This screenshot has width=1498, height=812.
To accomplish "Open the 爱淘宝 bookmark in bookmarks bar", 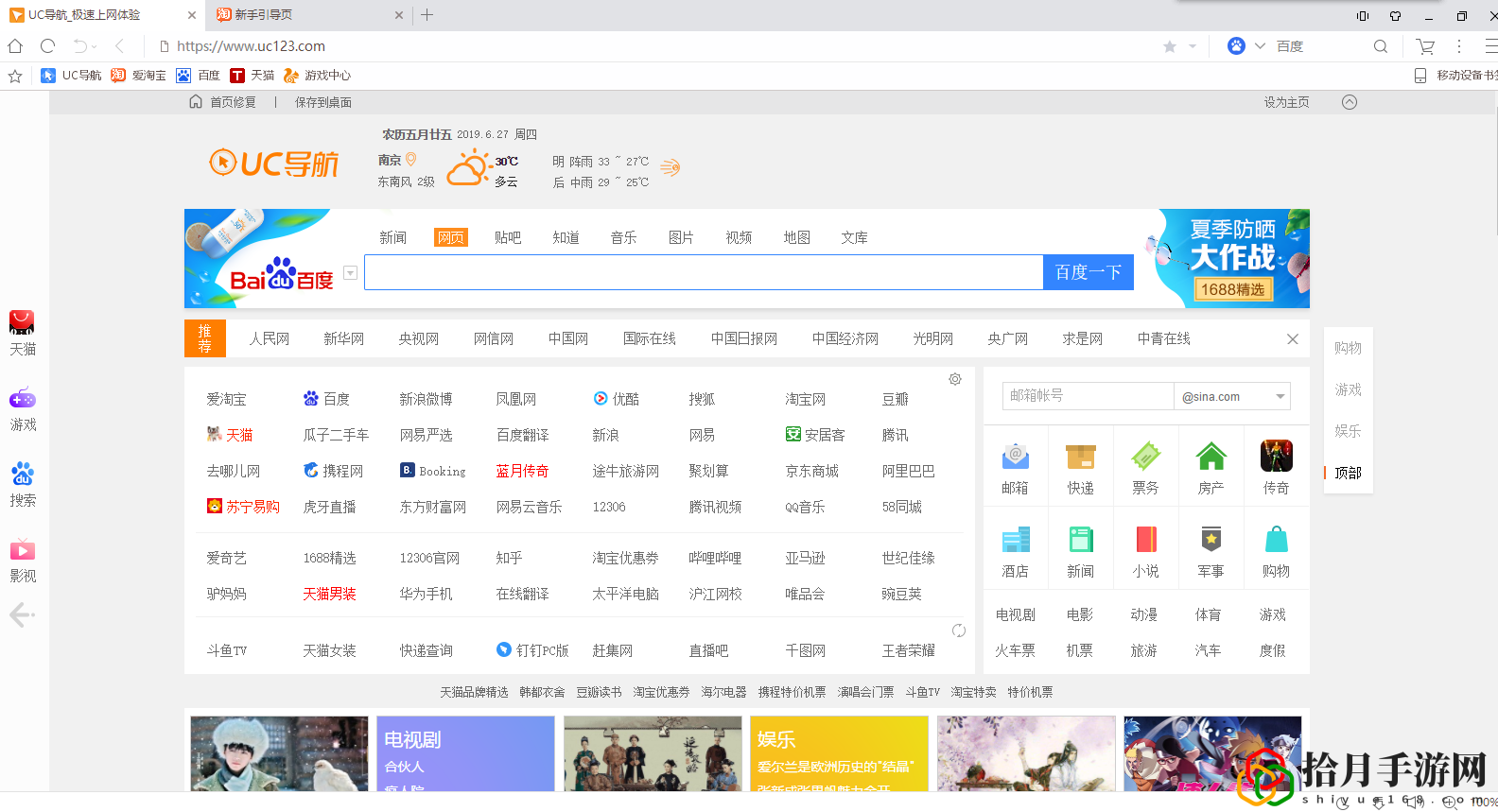I will click(x=138, y=76).
